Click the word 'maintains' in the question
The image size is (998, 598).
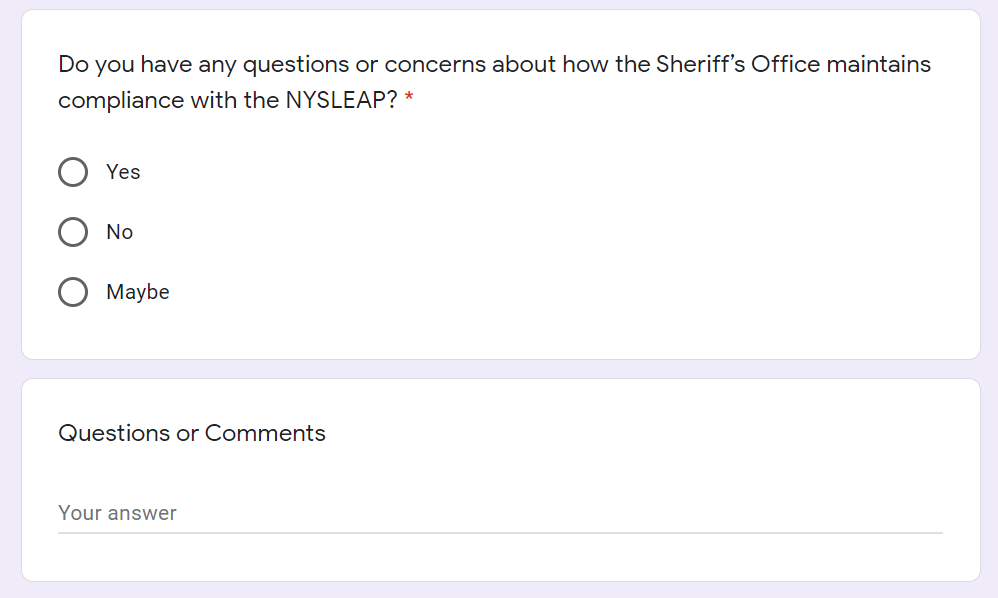878,65
